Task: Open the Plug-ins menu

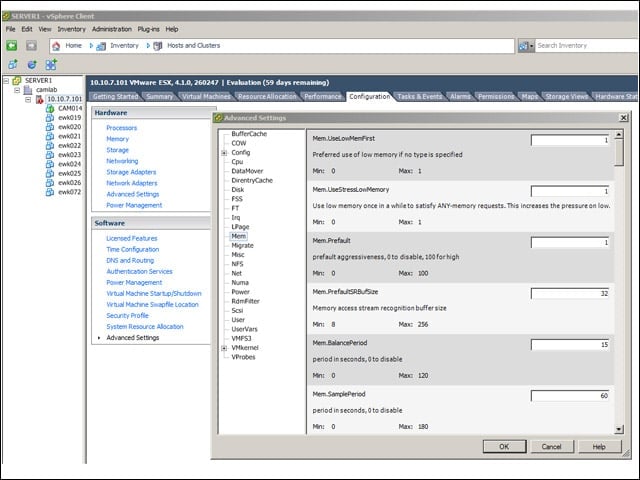Action: point(149,29)
